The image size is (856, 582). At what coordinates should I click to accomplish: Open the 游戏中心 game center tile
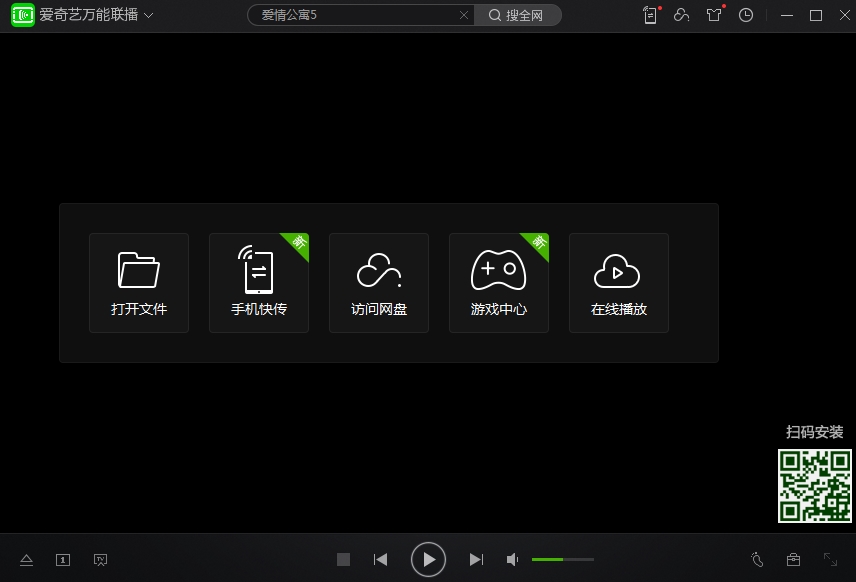click(498, 283)
